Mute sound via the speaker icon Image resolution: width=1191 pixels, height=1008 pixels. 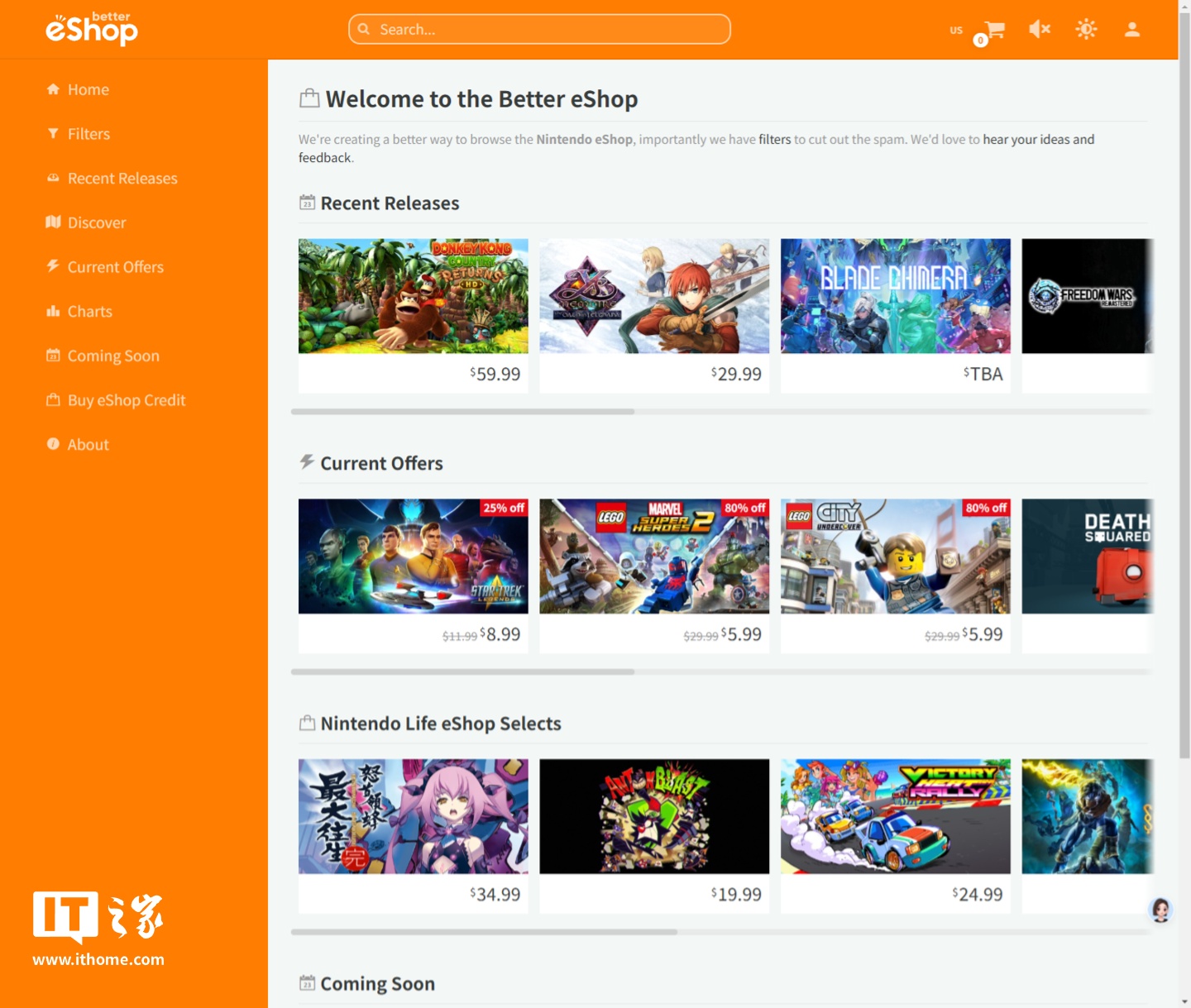(x=1040, y=29)
